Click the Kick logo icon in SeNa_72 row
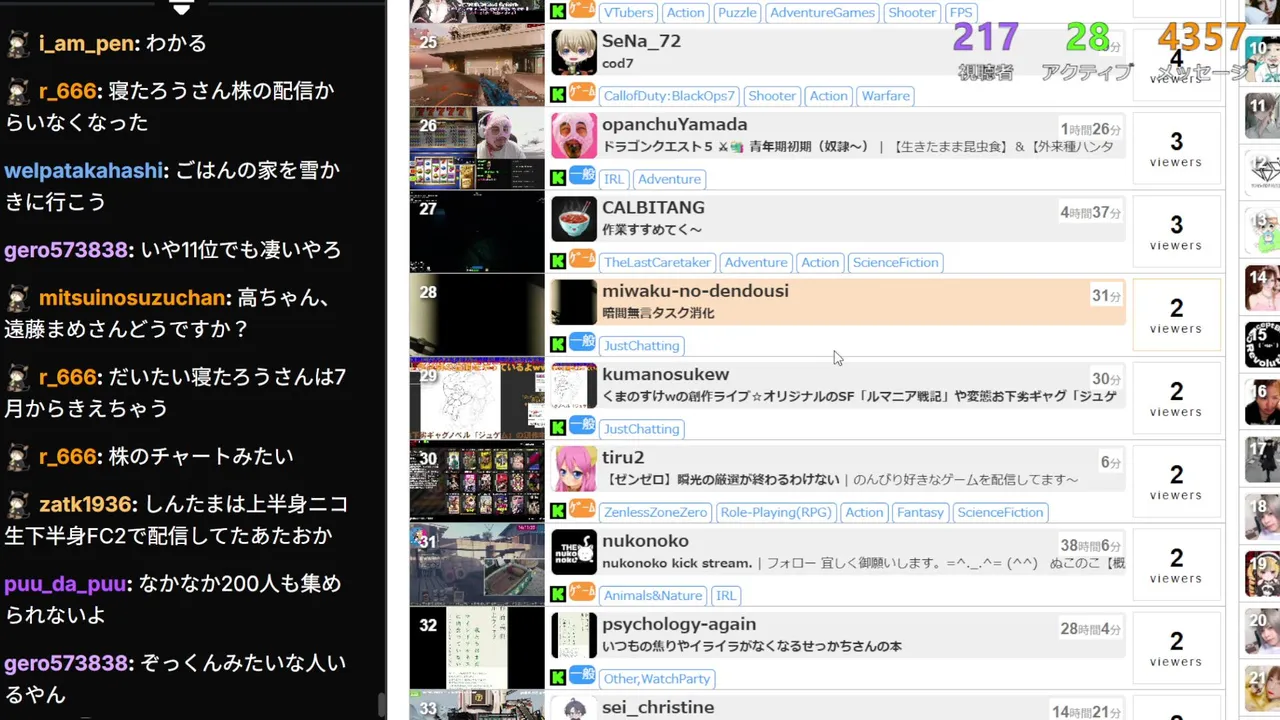Viewport: 1280px width, 720px height. tap(558, 95)
